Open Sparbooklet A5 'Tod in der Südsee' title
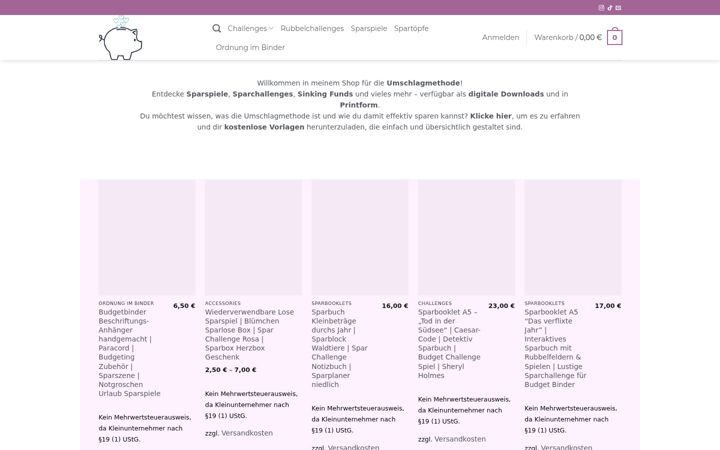Screen dimensions: 720x450 pos(449,343)
